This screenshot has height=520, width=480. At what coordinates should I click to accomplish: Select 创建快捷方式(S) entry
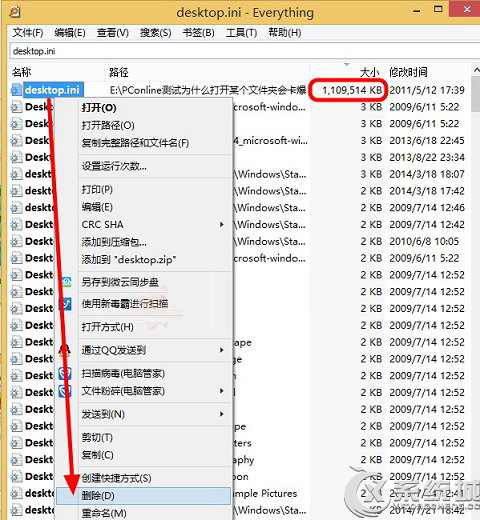pyautogui.click(x=116, y=478)
